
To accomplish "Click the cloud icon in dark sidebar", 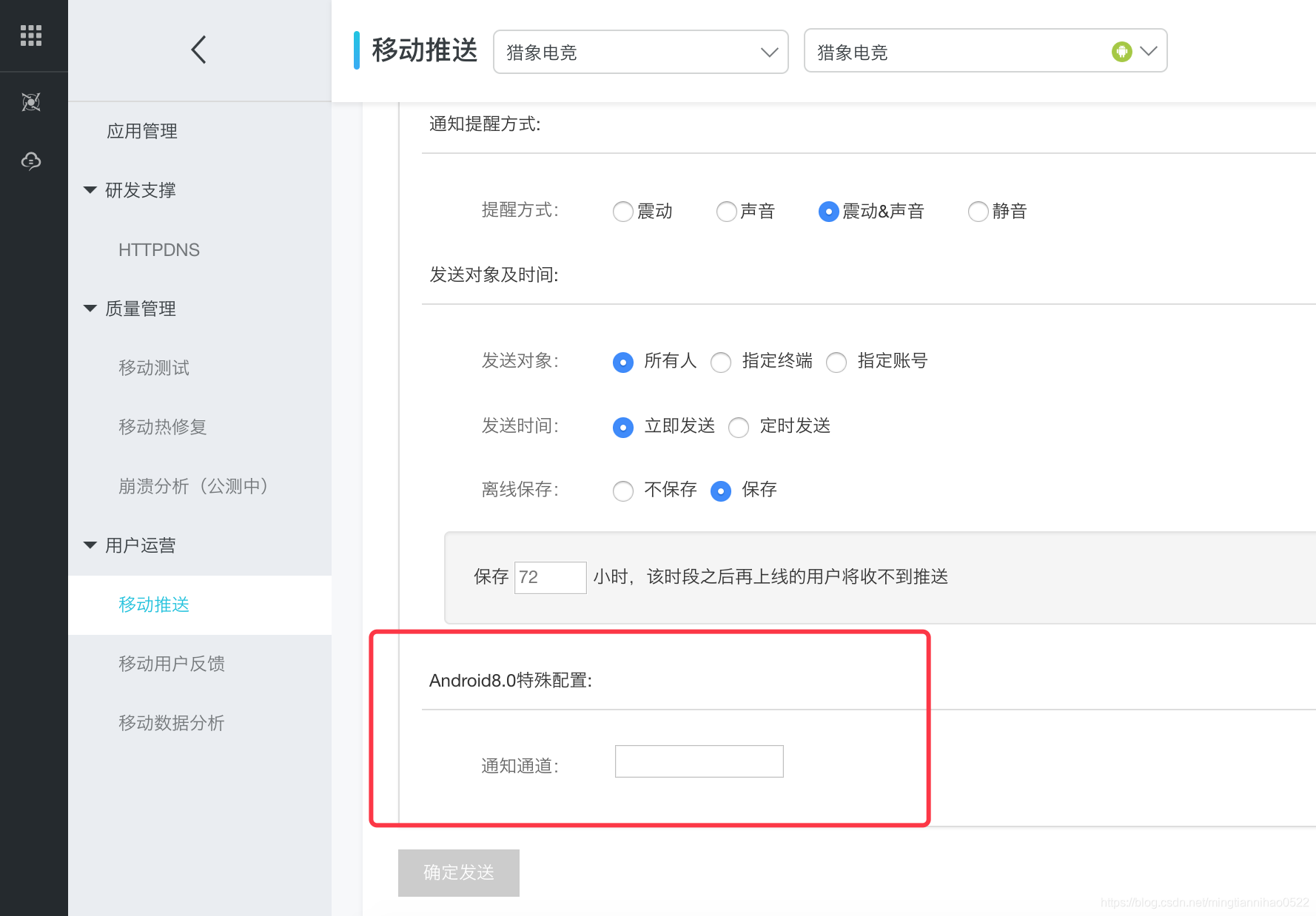I will tap(31, 161).
